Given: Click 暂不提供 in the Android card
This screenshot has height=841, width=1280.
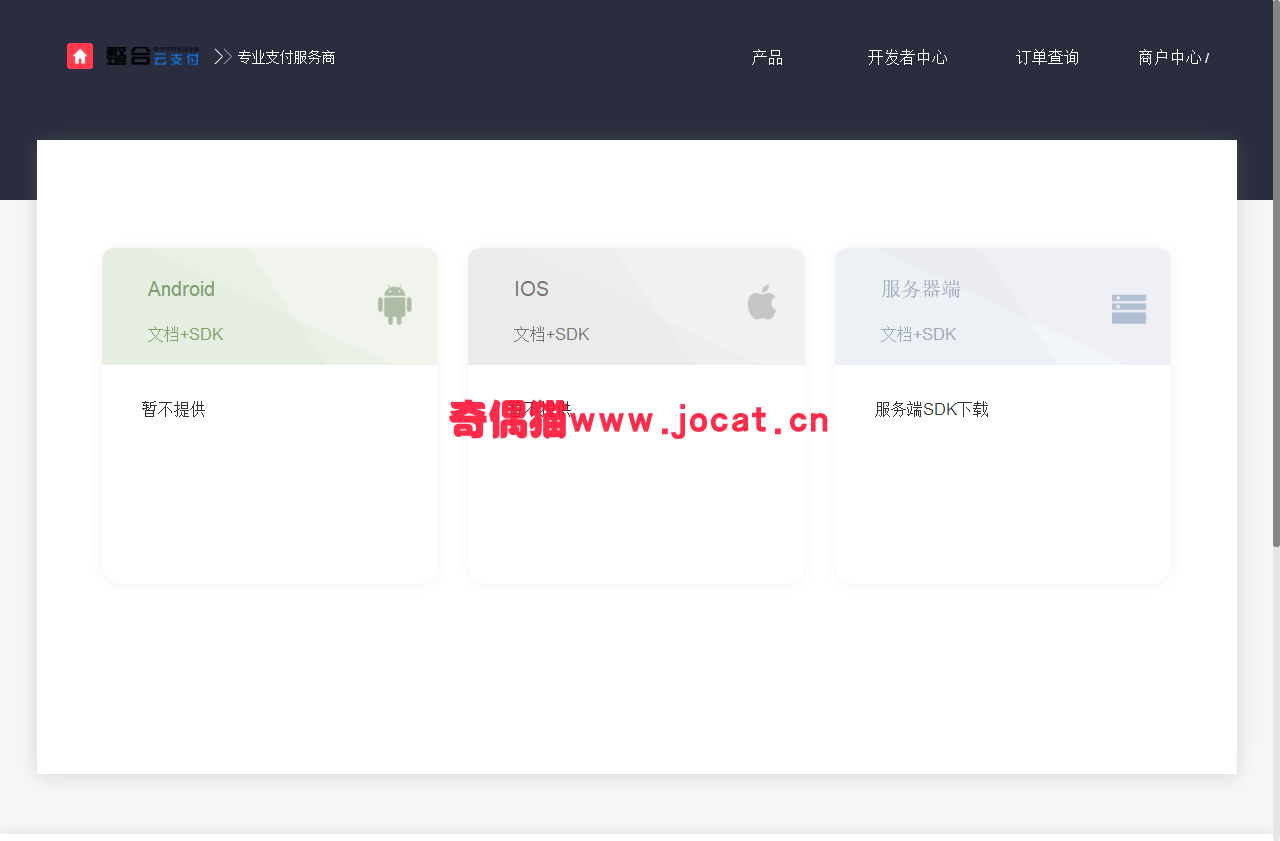Looking at the screenshot, I should point(173,409).
